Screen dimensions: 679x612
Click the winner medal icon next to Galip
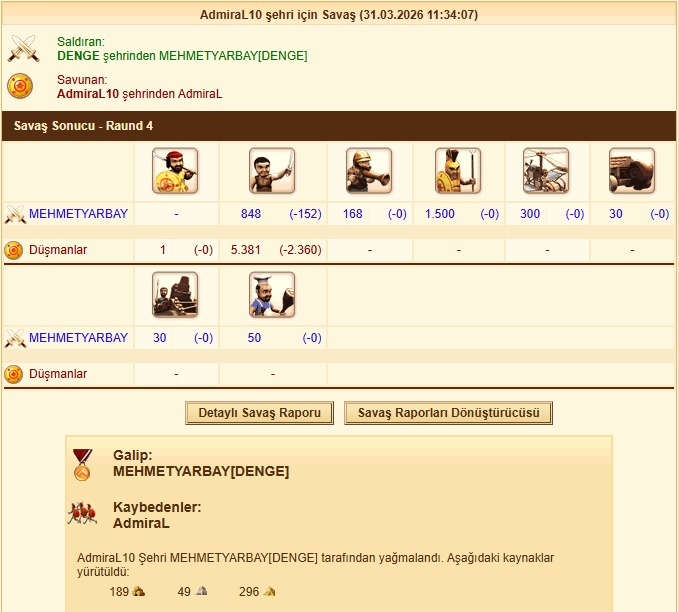[x=82, y=465]
